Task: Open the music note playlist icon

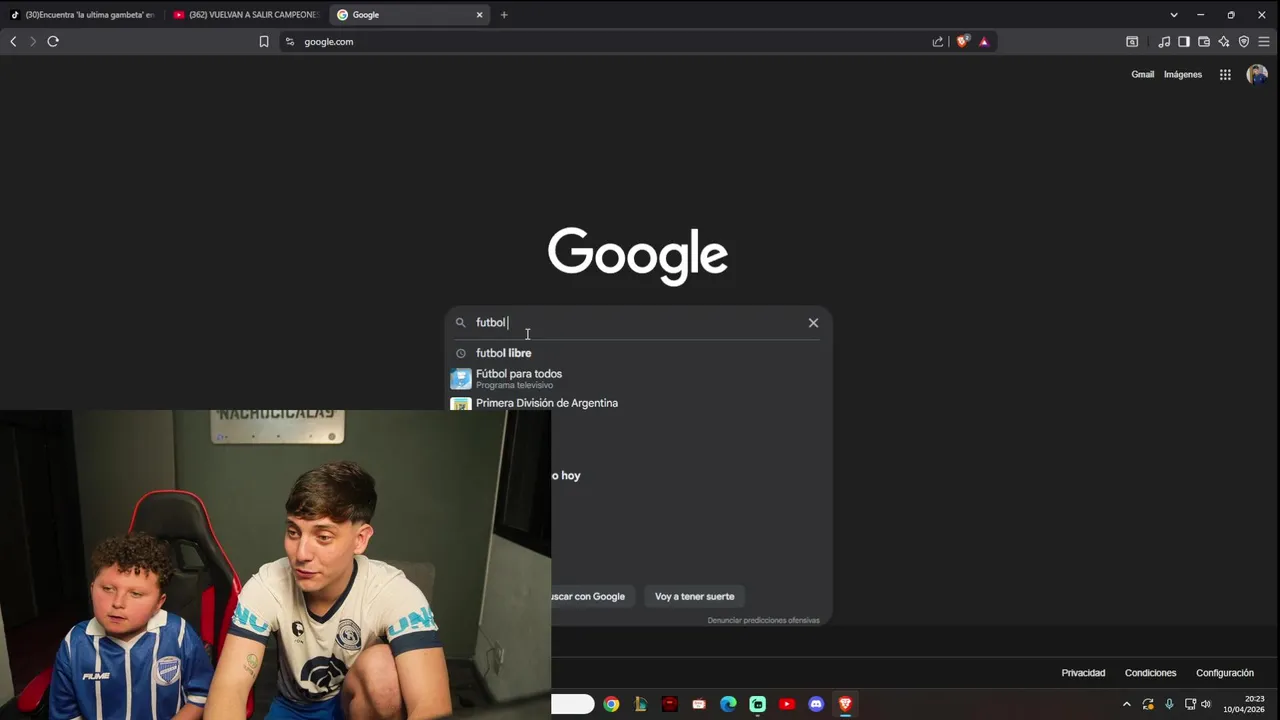Action: tap(1164, 42)
